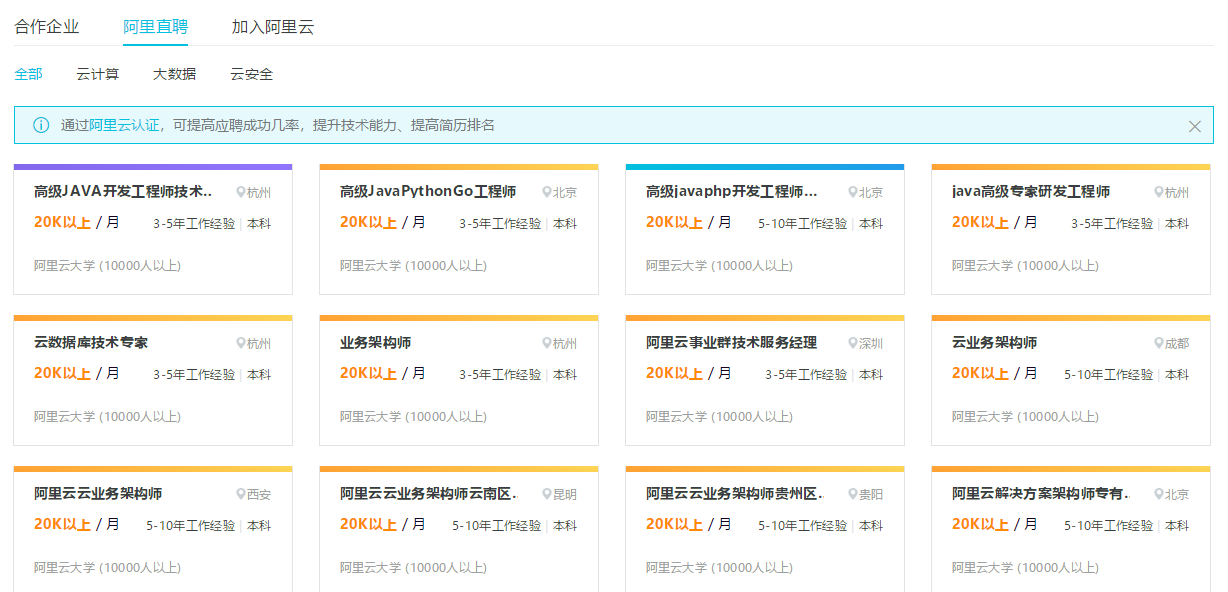
Task: Click location pin on 阿里云解决方案架构师专有 card
Action: click(1159, 494)
